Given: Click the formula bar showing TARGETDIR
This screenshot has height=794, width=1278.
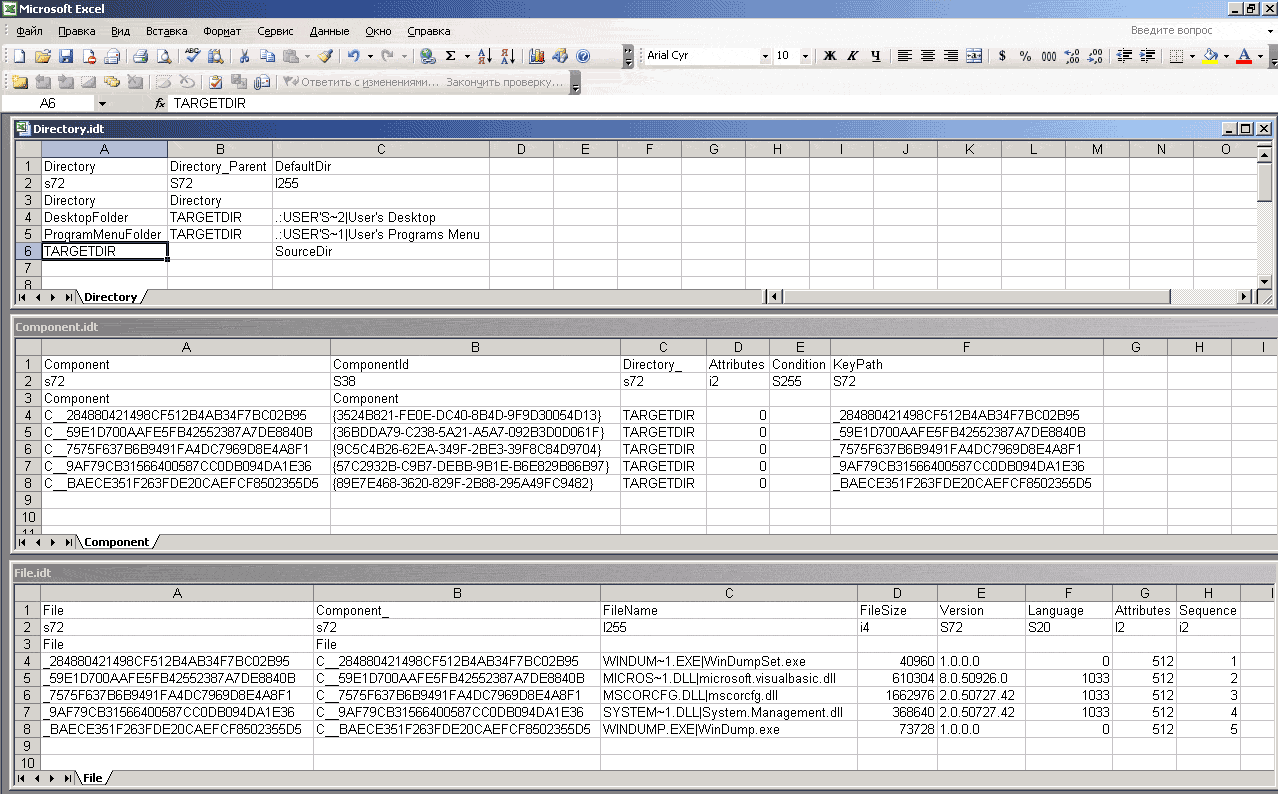Looking at the screenshot, I should pyautogui.click(x=721, y=103).
